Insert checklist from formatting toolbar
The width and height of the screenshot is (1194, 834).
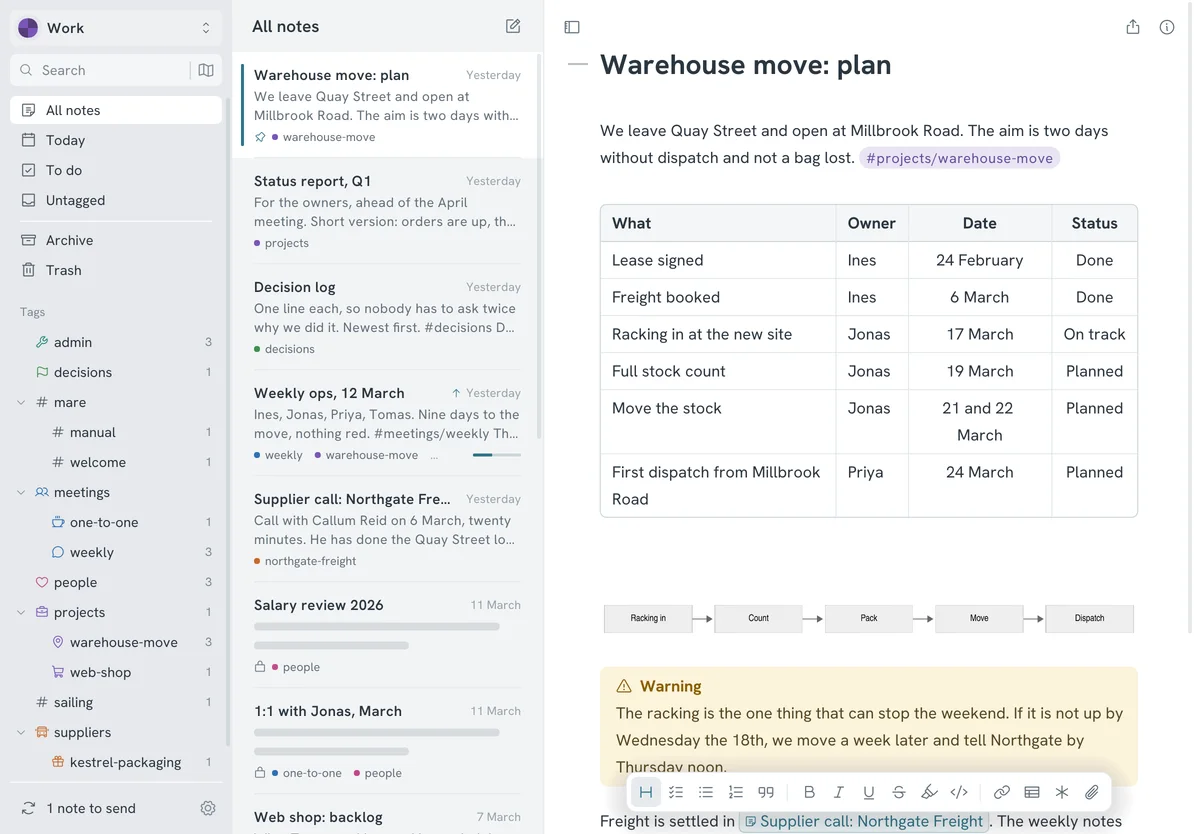pyautogui.click(x=675, y=792)
